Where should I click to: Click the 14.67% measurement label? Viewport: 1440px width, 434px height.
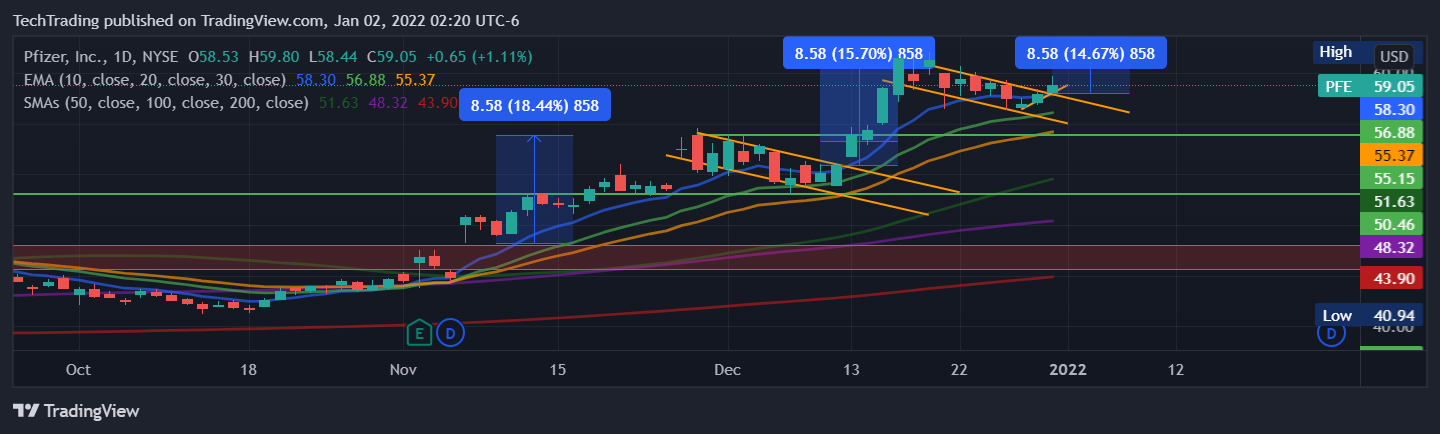[1091, 52]
